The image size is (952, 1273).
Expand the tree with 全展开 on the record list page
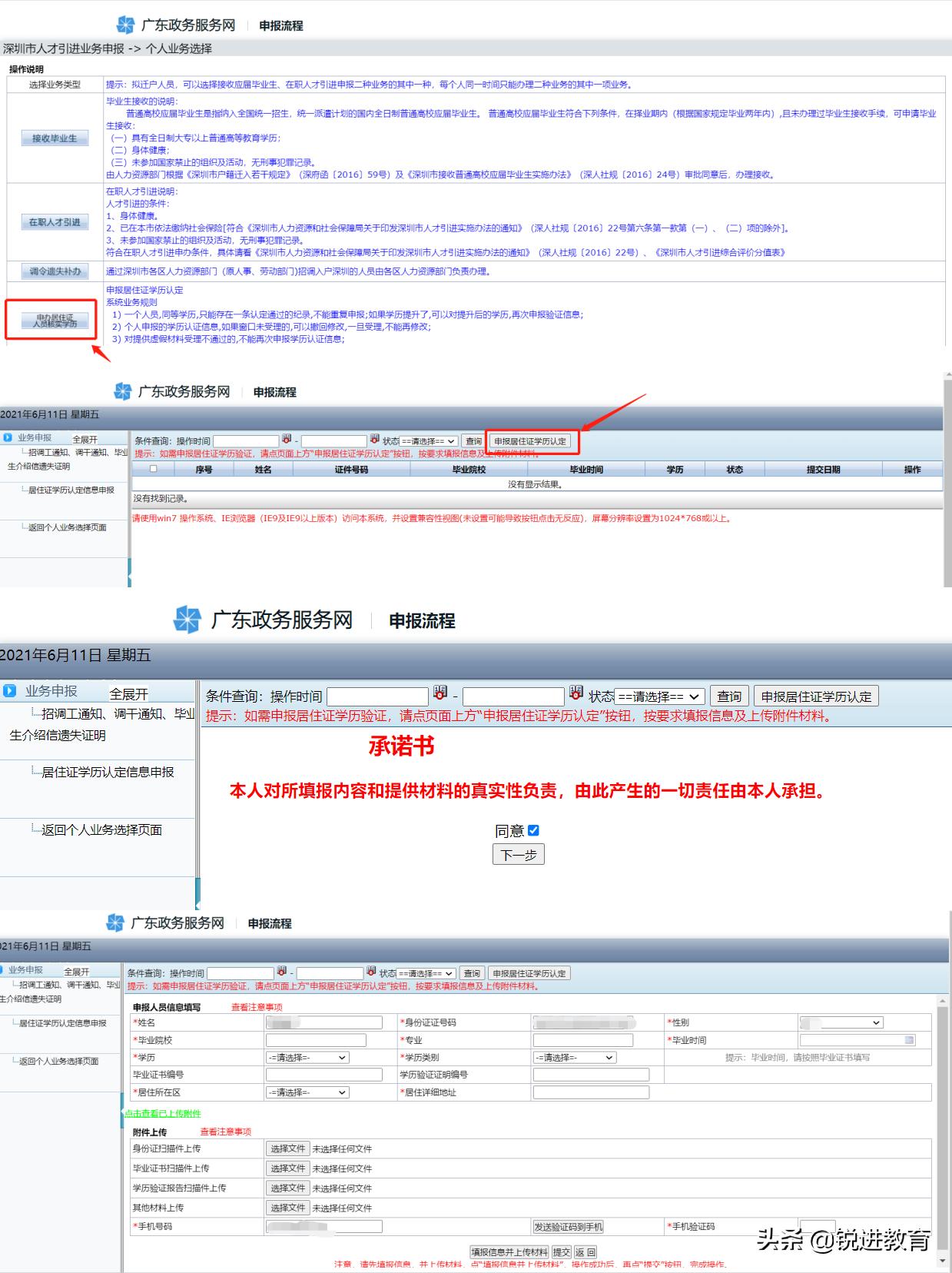(85, 439)
